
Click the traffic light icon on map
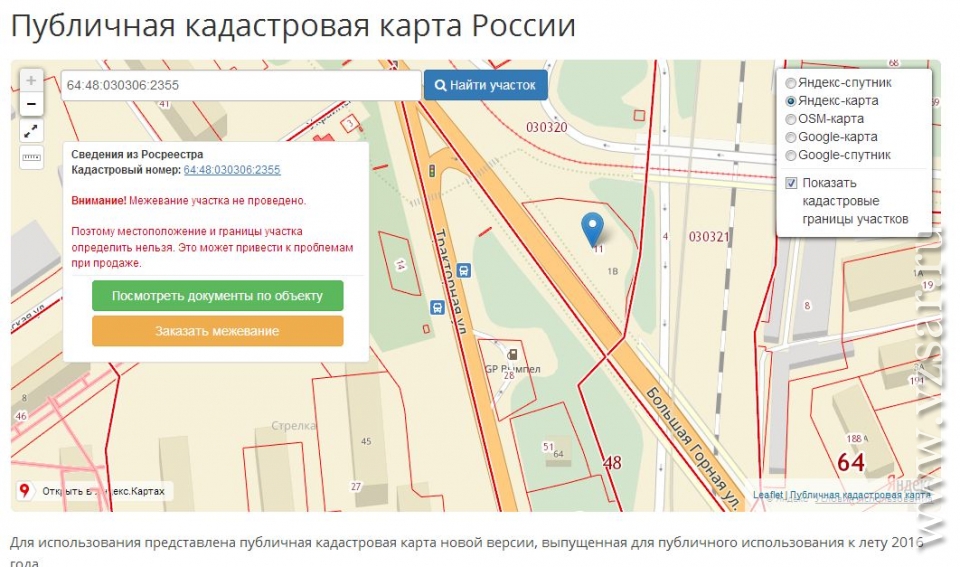pos(432,170)
